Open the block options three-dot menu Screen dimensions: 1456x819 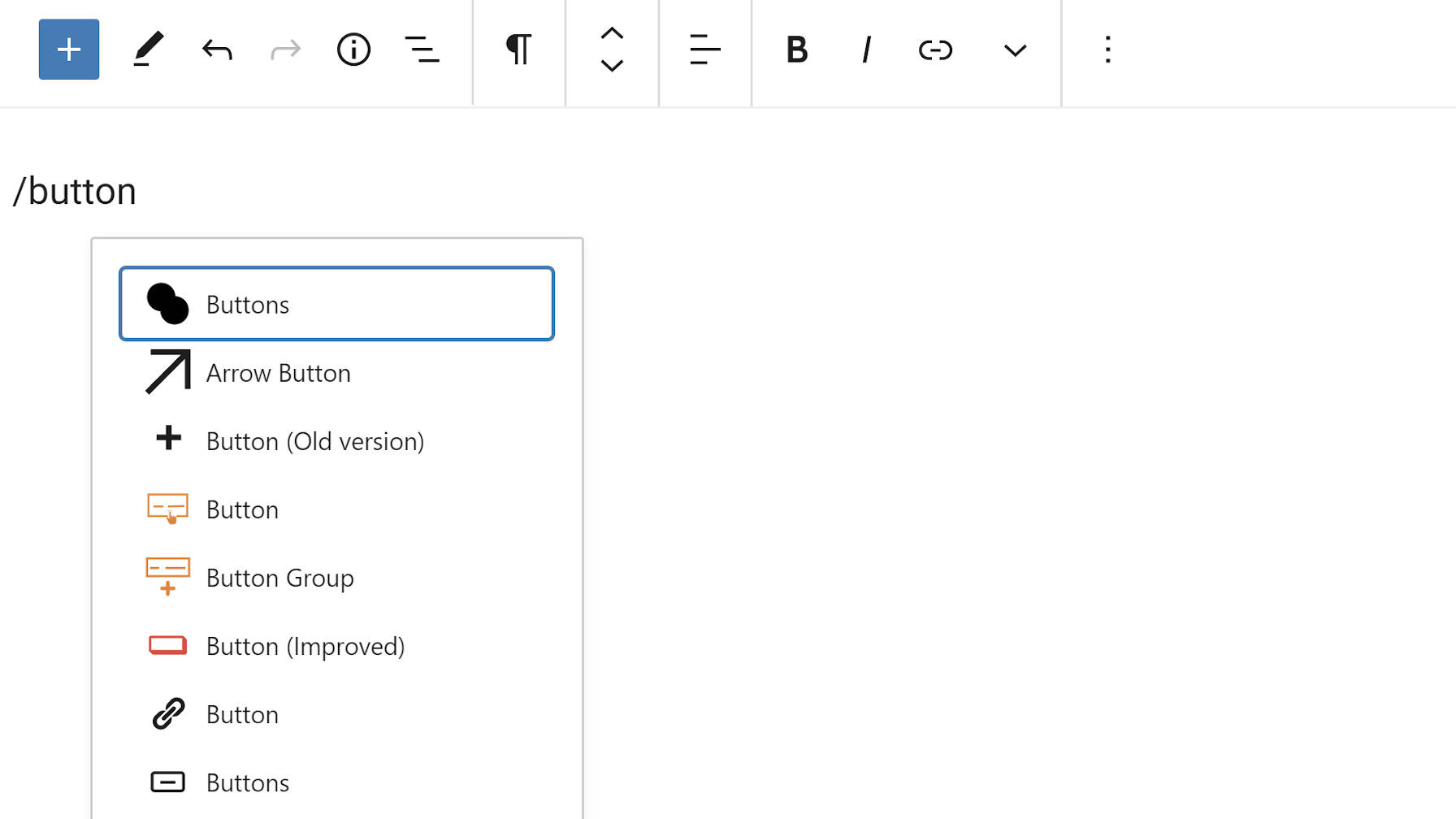point(1107,50)
